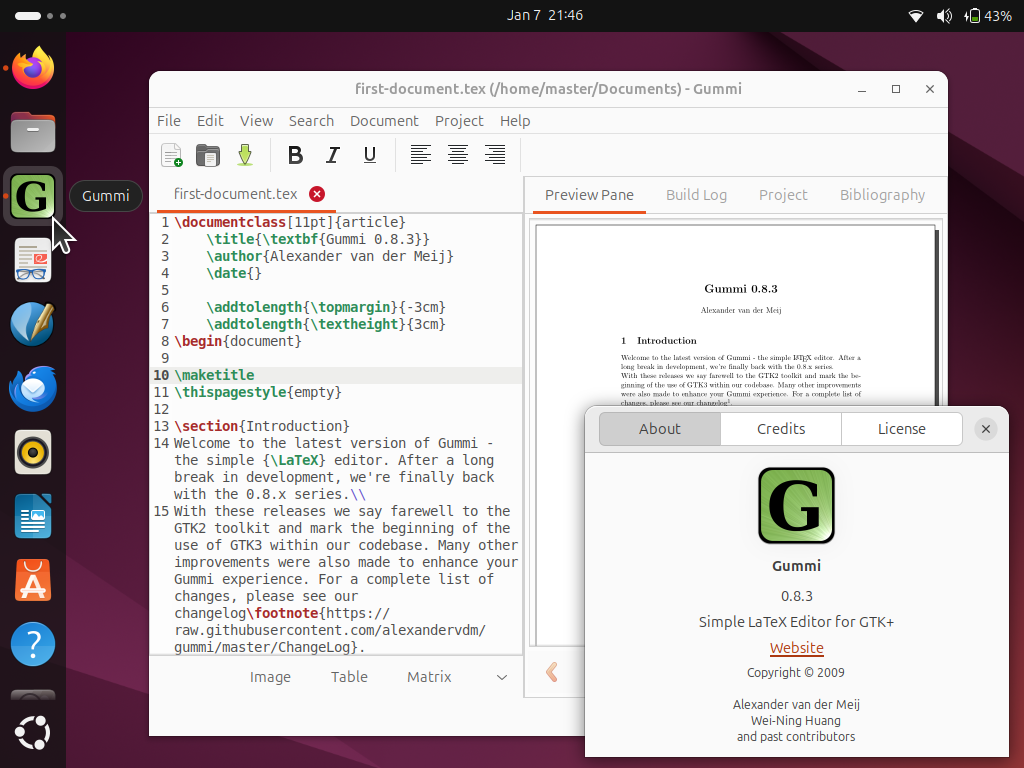Apply italic formatting
1024x768 pixels.
(332, 155)
